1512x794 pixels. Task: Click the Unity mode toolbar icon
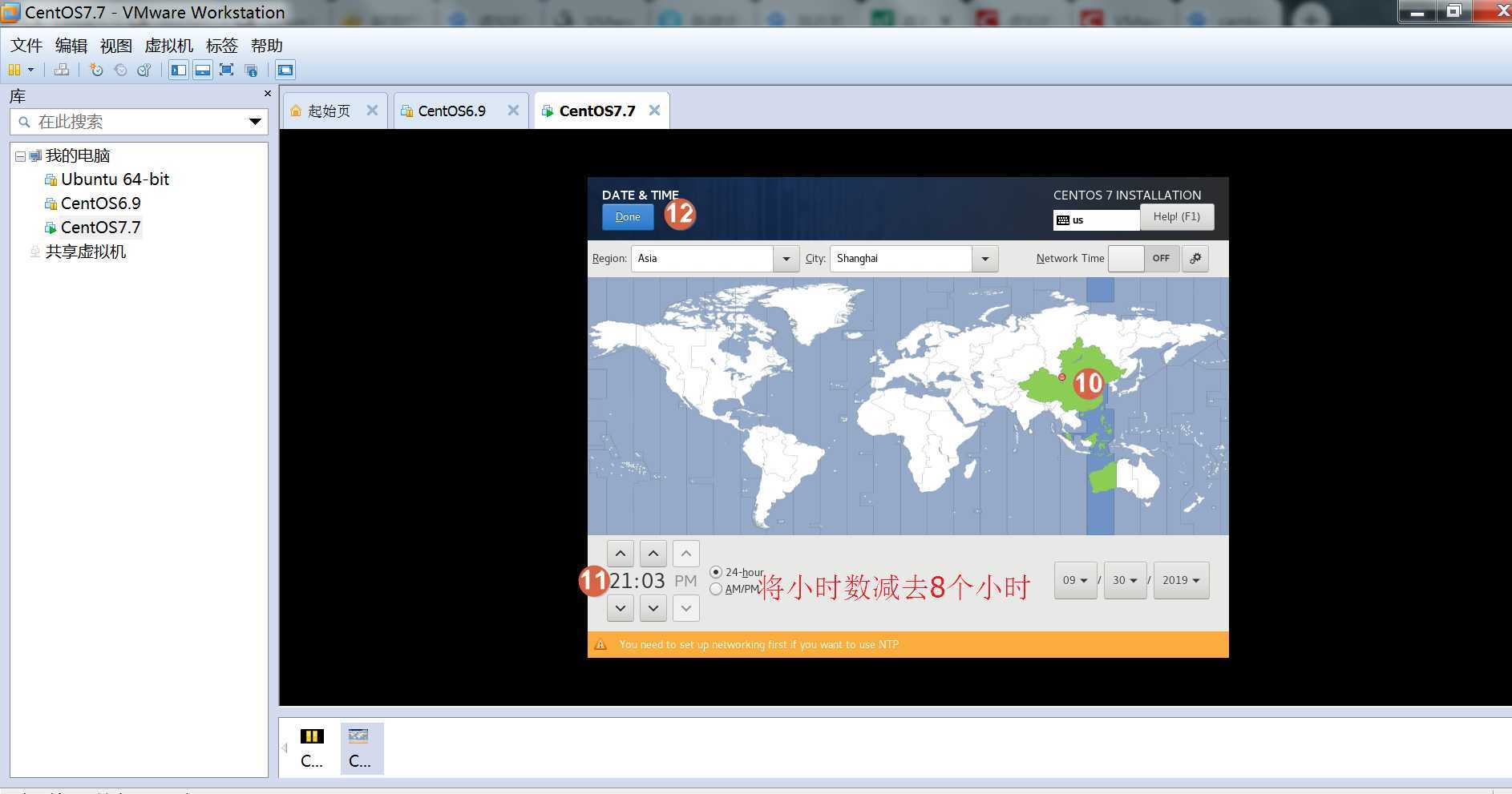pos(251,70)
